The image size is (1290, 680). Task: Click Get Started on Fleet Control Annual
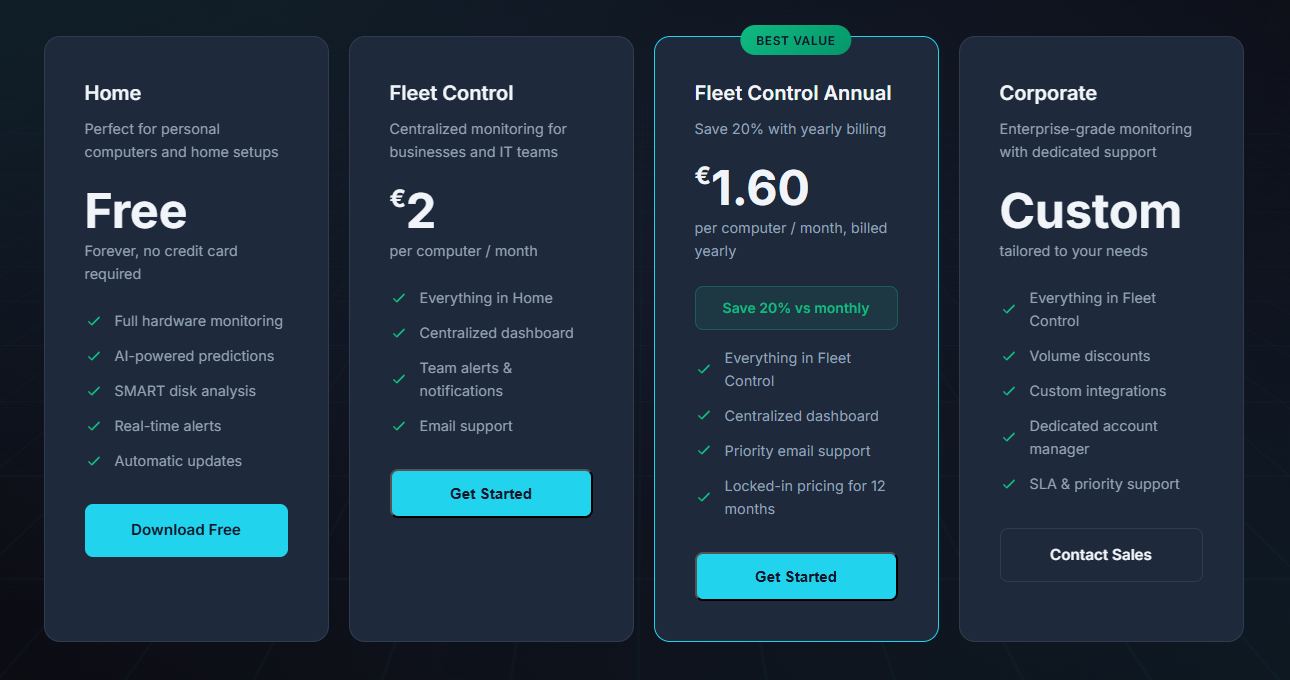pyautogui.click(x=796, y=576)
